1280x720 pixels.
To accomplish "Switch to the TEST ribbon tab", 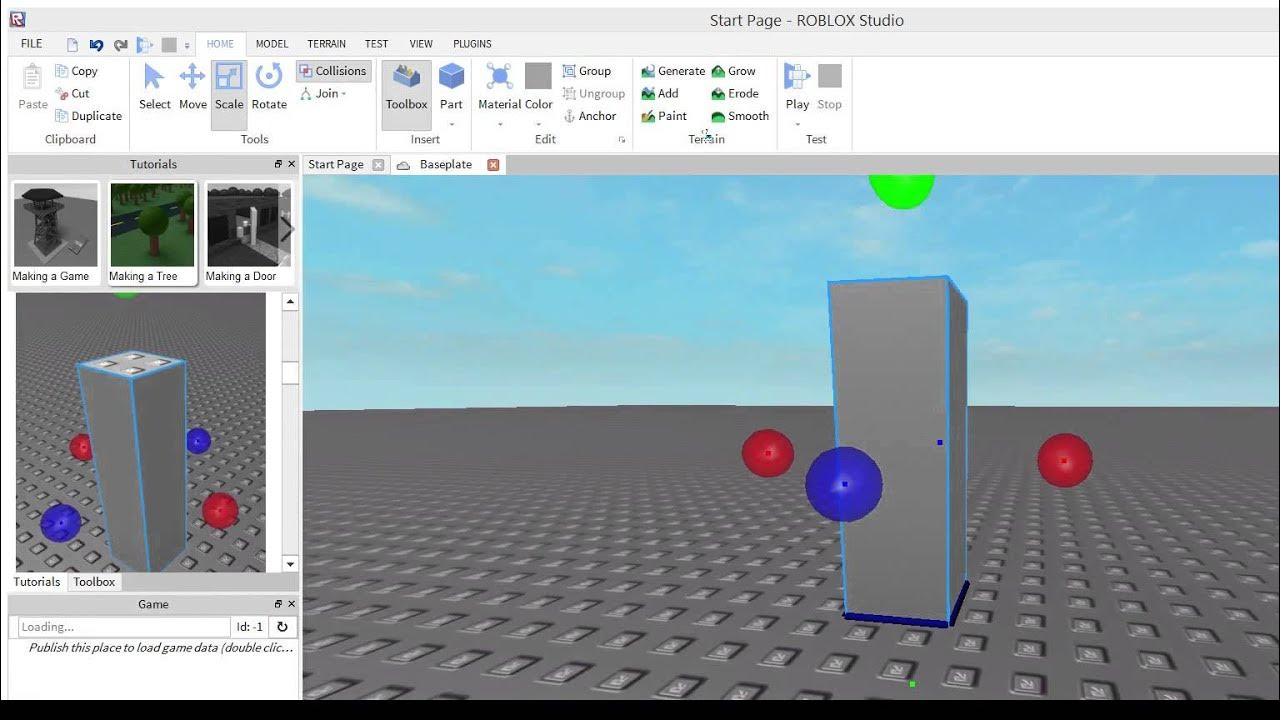I will pos(376,44).
